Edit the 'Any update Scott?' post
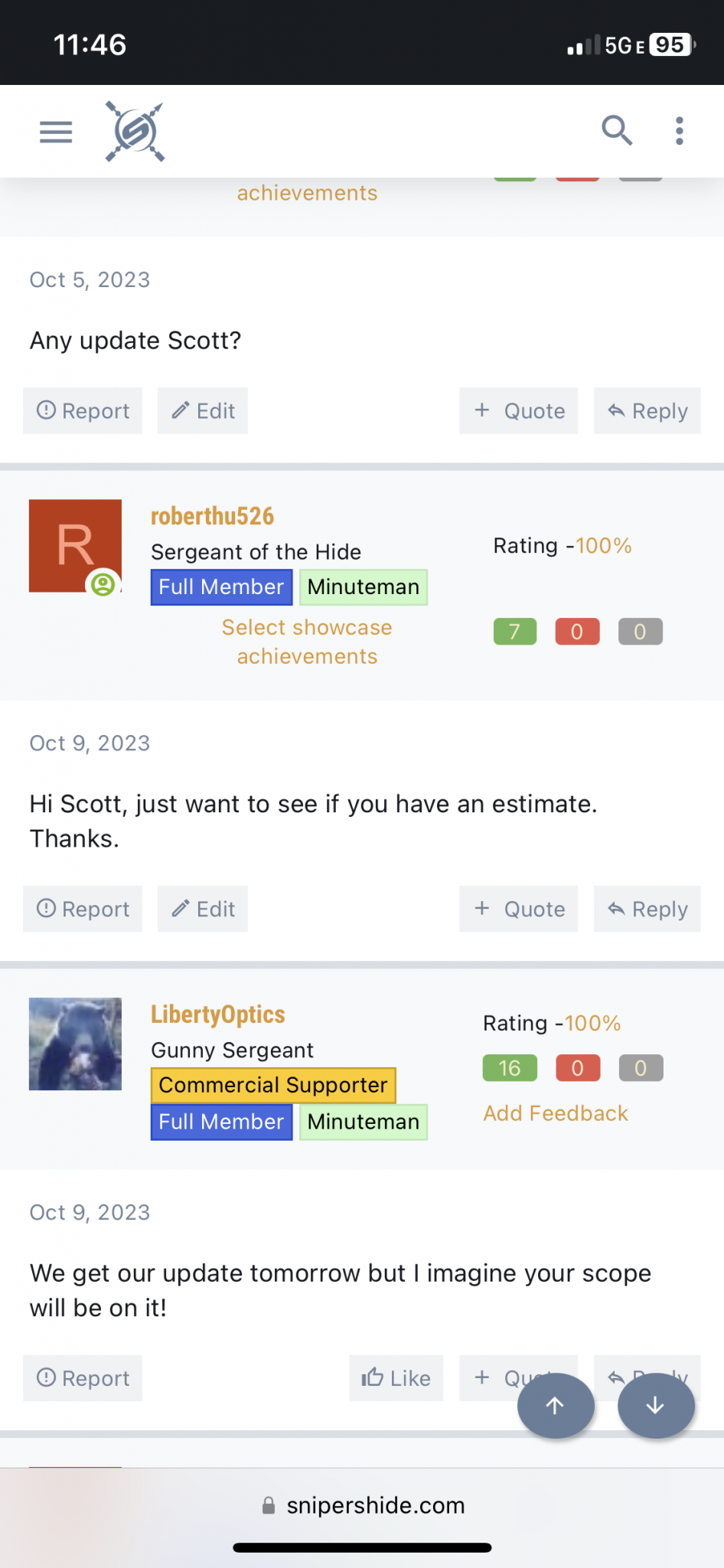The height and width of the screenshot is (1568, 724). pyautogui.click(x=203, y=411)
